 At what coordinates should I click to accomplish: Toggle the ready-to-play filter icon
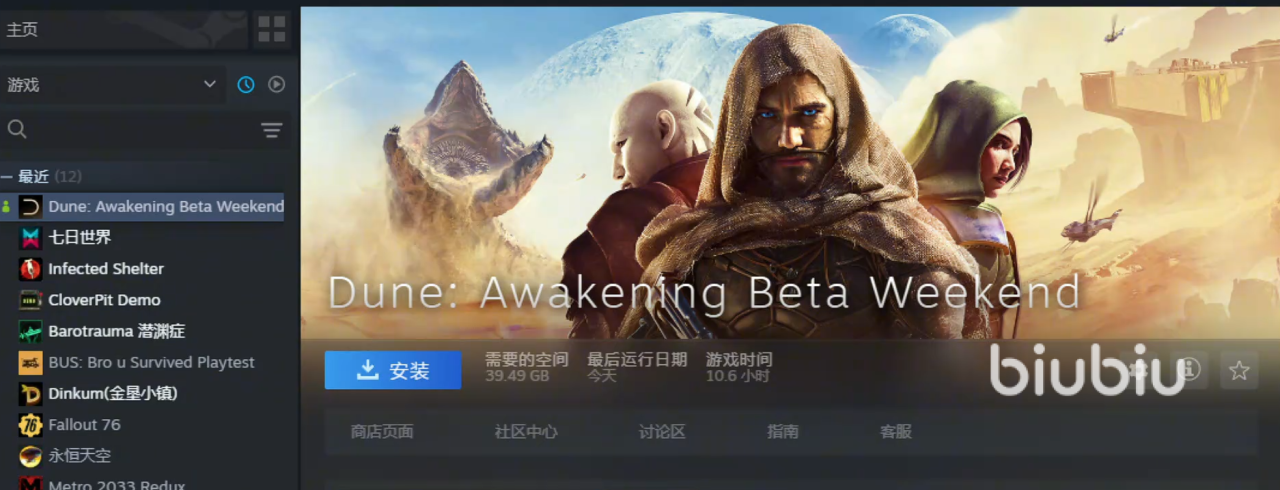click(276, 85)
